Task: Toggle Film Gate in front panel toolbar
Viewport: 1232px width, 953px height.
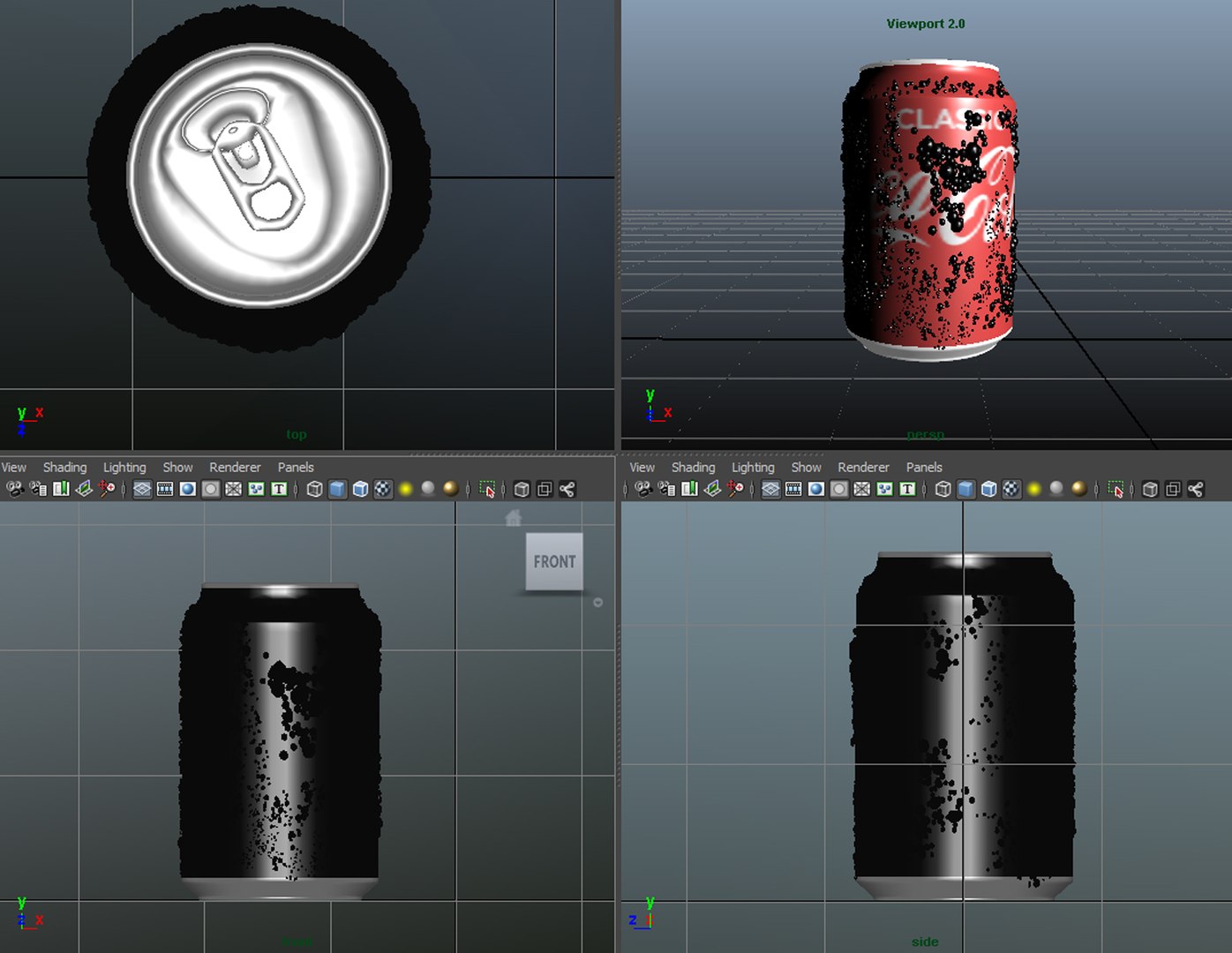Action: pyautogui.click(x=165, y=489)
